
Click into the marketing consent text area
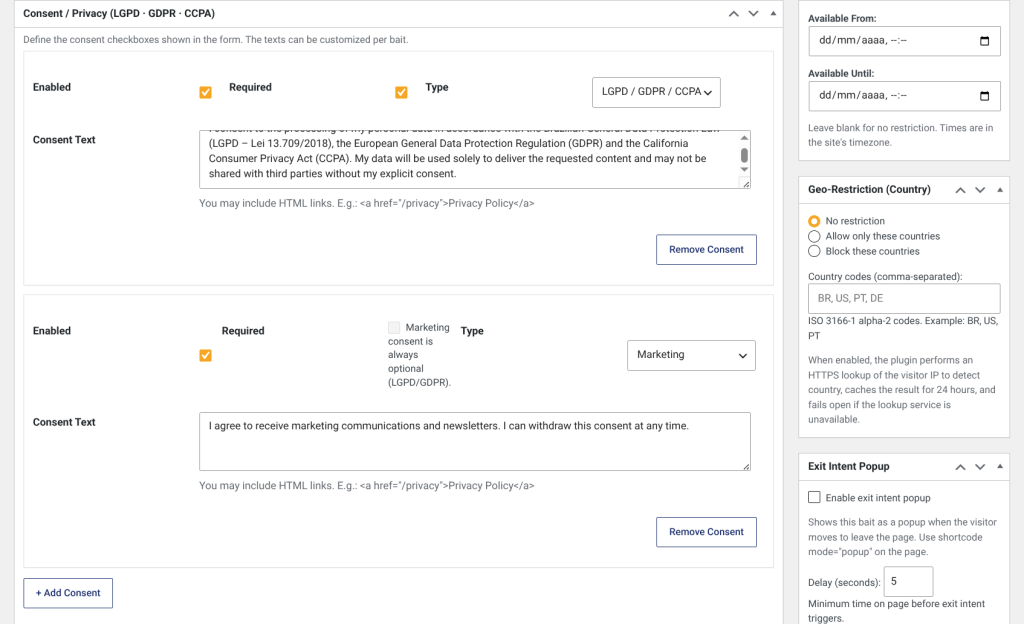tap(475, 441)
